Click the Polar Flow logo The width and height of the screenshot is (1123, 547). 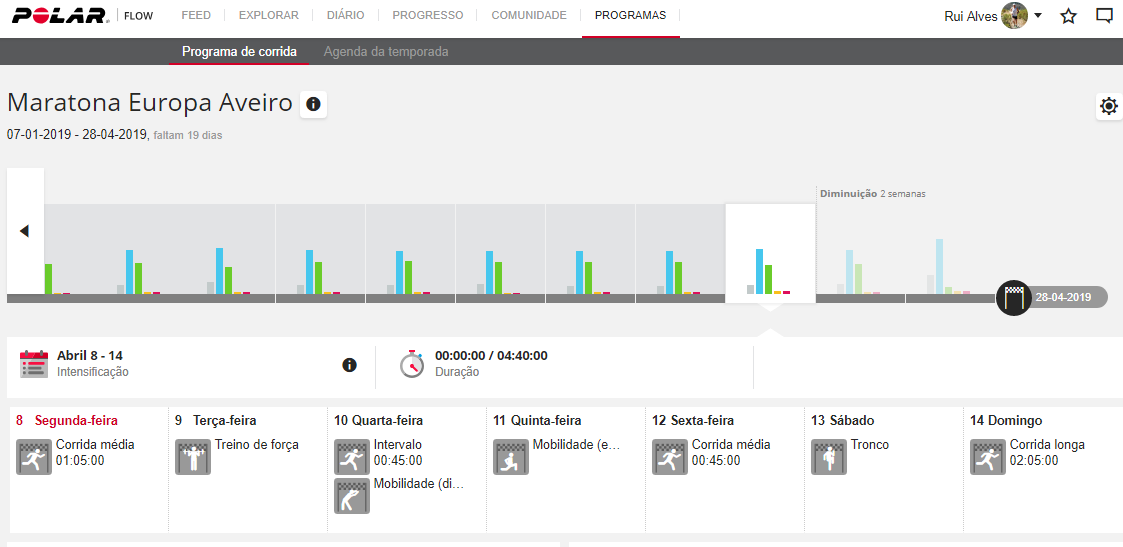click(60, 16)
